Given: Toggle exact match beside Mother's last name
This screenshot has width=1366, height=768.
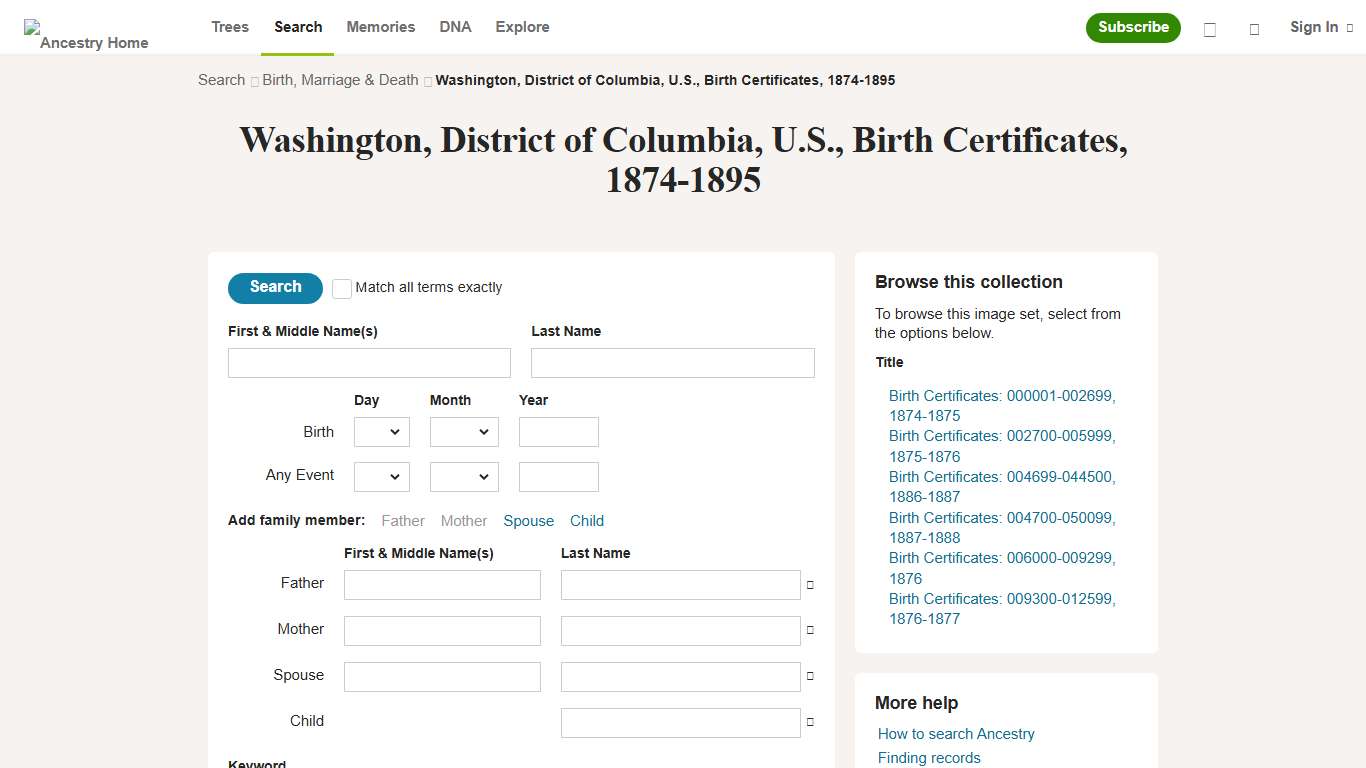Looking at the screenshot, I should (809, 630).
